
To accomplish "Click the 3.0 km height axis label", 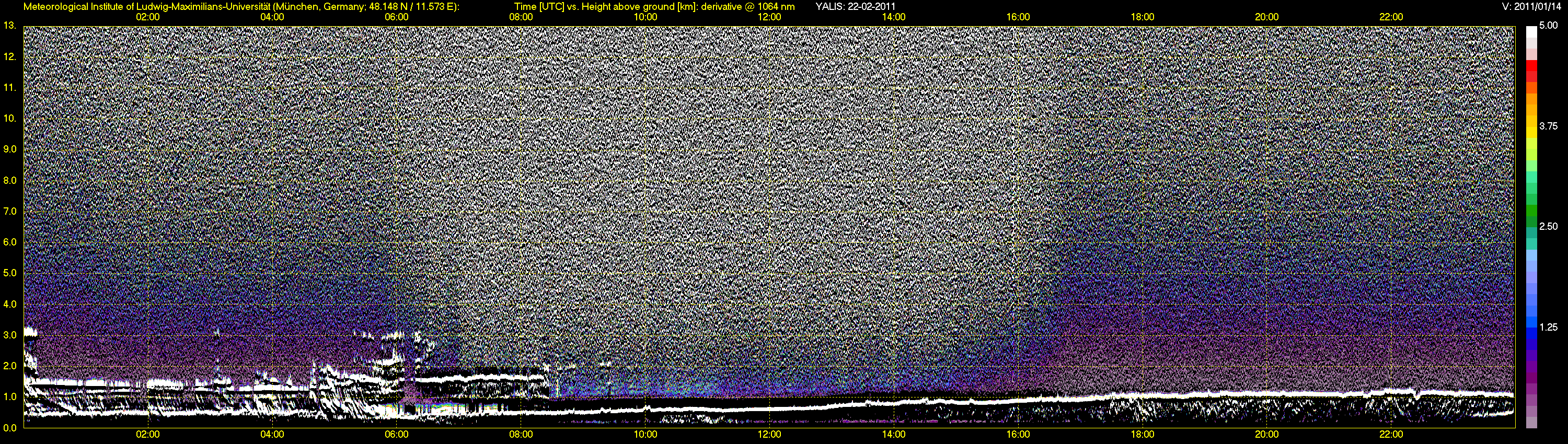I will (10, 335).
